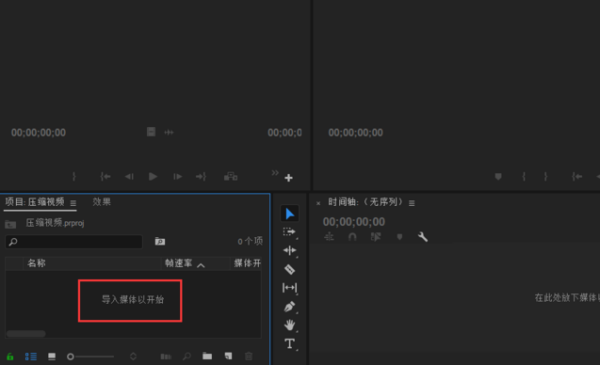This screenshot has height=365, width=600.
Task: Click 导入媒体以开始 to import media
Action: tap(132, 299)
